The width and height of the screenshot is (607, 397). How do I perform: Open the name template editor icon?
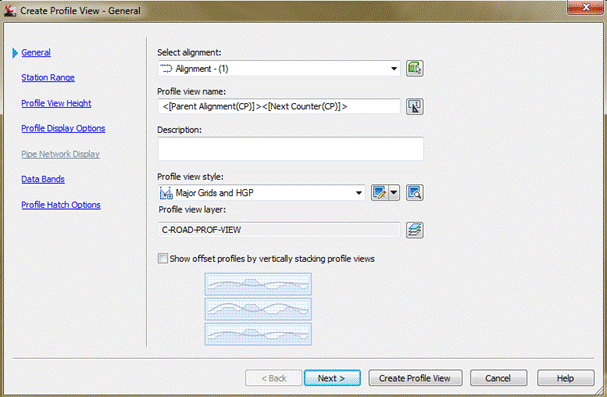click(414, 106)
